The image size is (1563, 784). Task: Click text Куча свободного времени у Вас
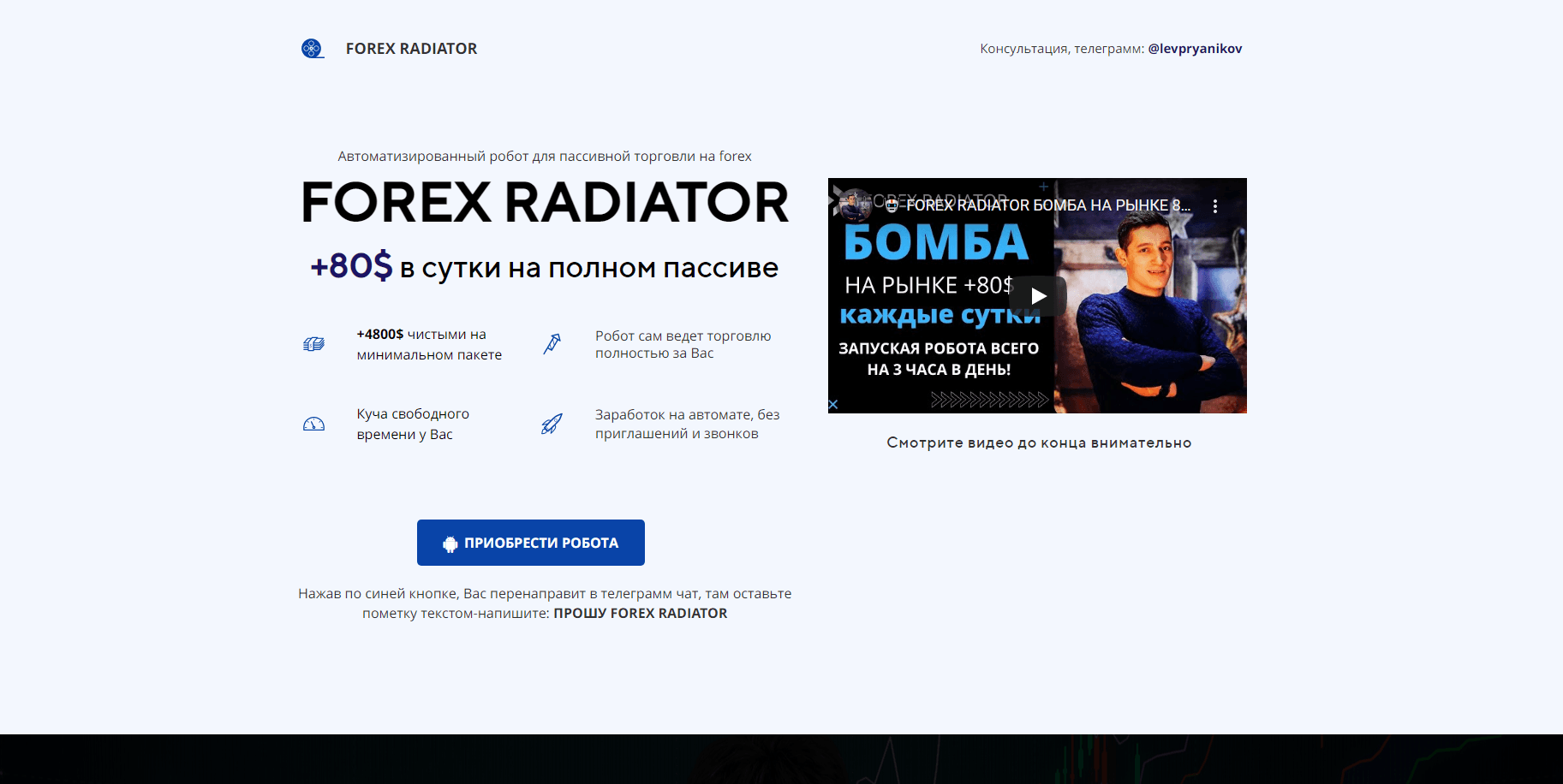(413, 424)
